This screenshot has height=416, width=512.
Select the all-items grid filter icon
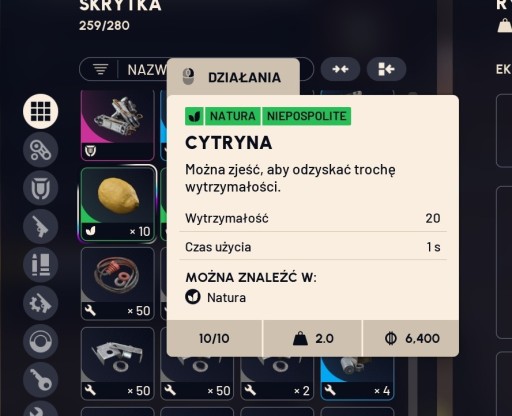(x=41, y=111)
